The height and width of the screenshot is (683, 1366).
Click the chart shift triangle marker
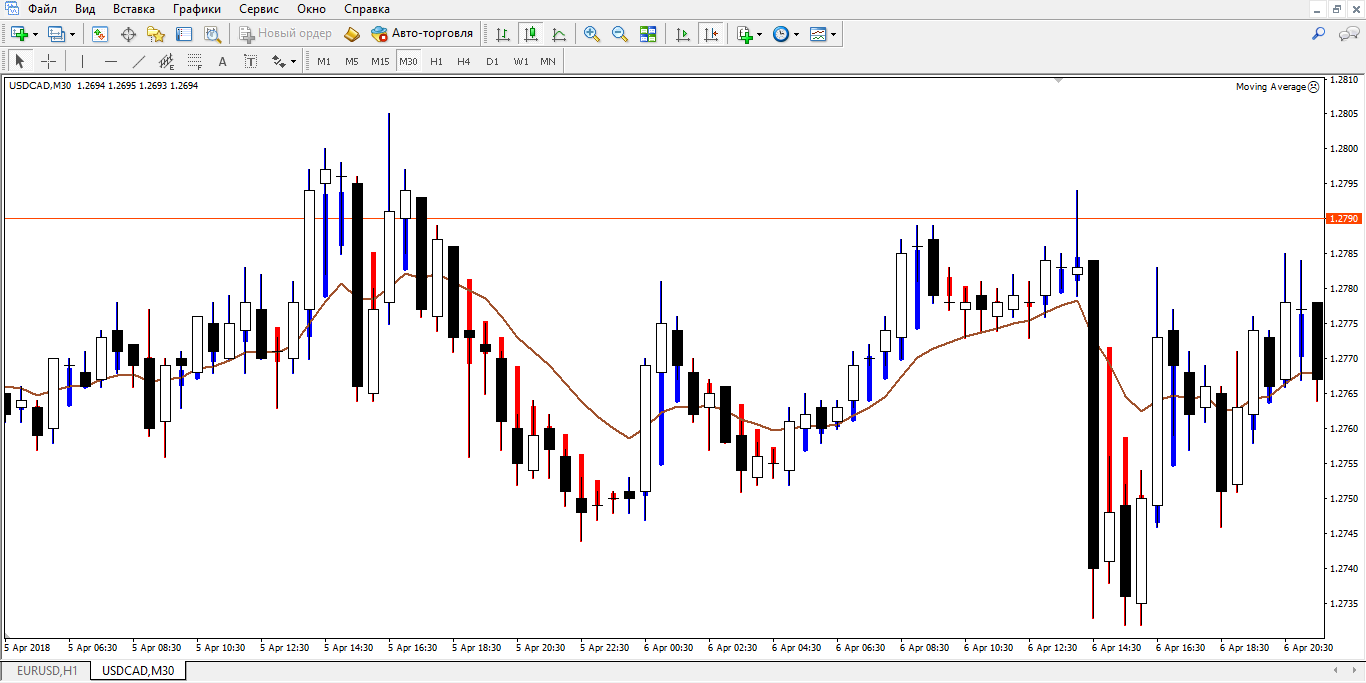point(1059,80)
